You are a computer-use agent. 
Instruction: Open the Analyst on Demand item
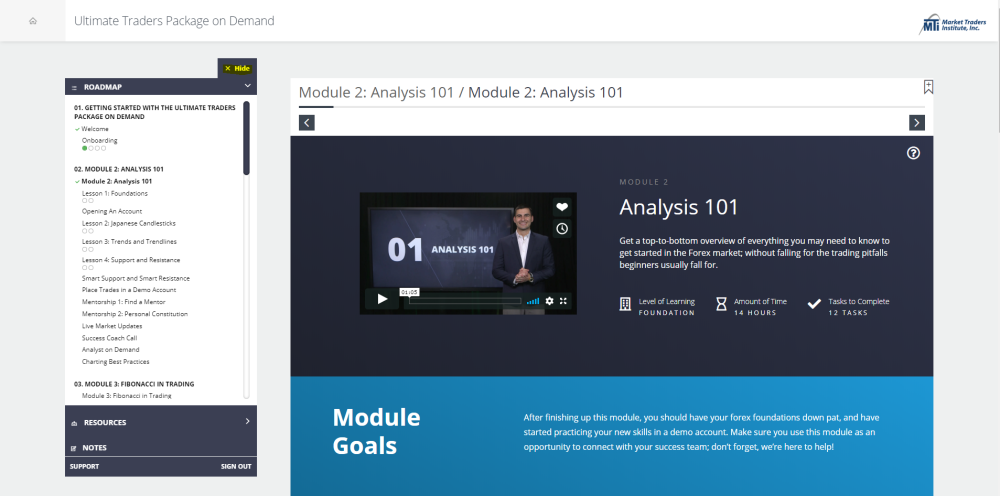(x=110, y=349)
